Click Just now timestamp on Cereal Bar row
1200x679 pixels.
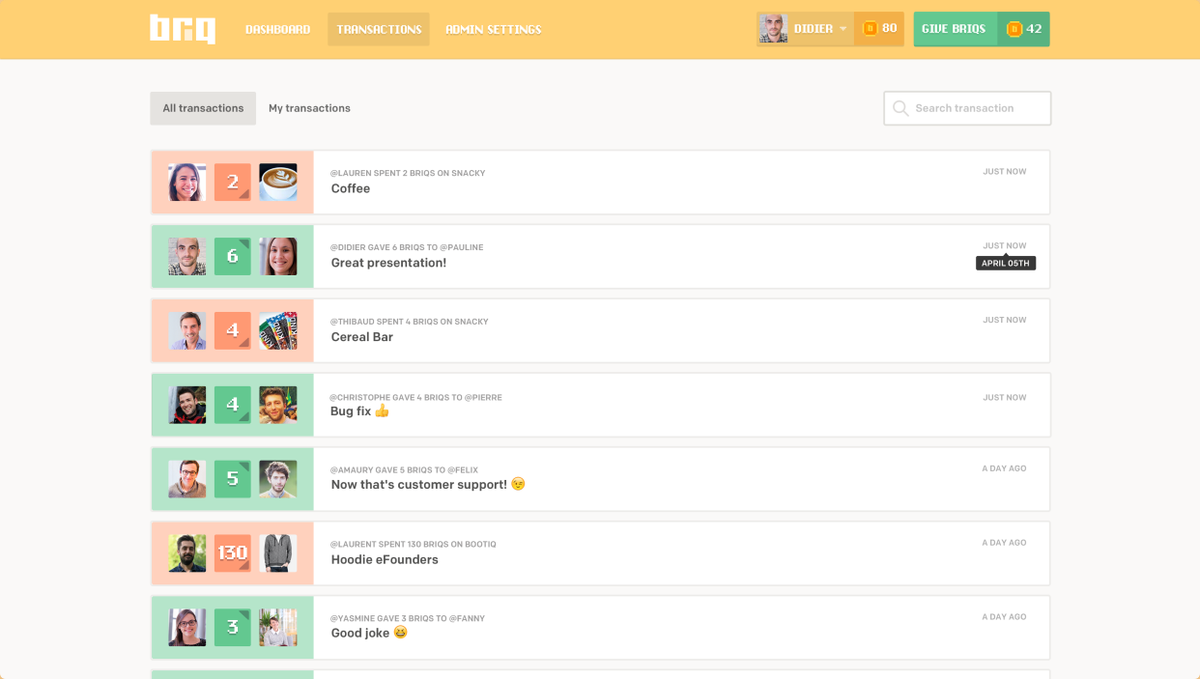(x=1004, y=320)
